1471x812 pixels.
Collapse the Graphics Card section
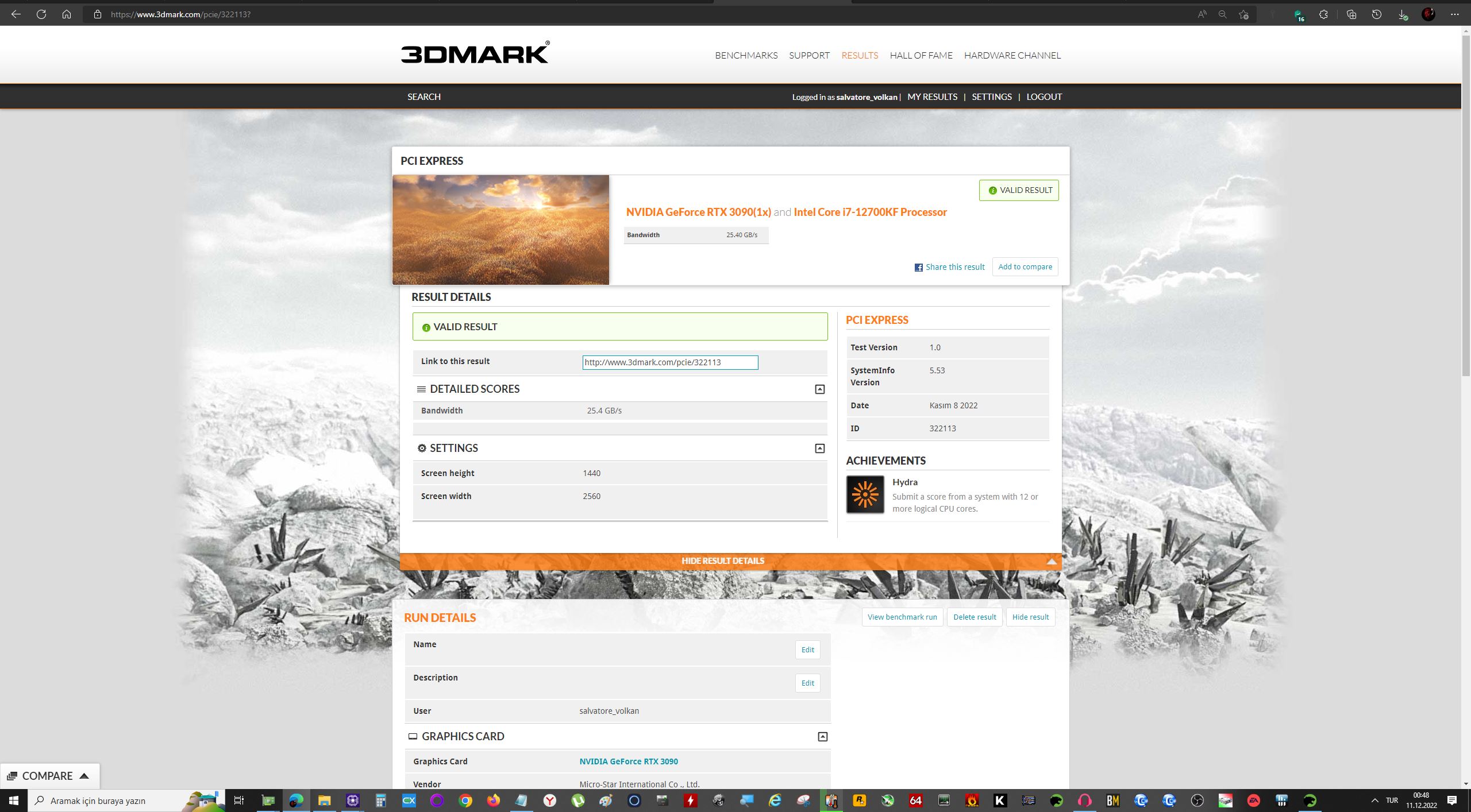click(x=823, y=737)
